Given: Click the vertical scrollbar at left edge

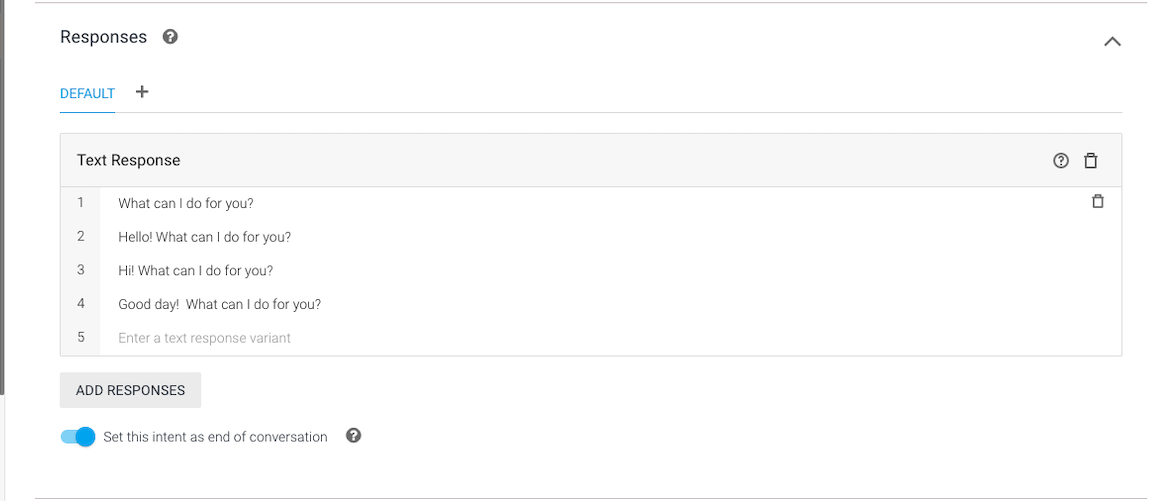Looking at the screenshot, I should tap(2, 197).
